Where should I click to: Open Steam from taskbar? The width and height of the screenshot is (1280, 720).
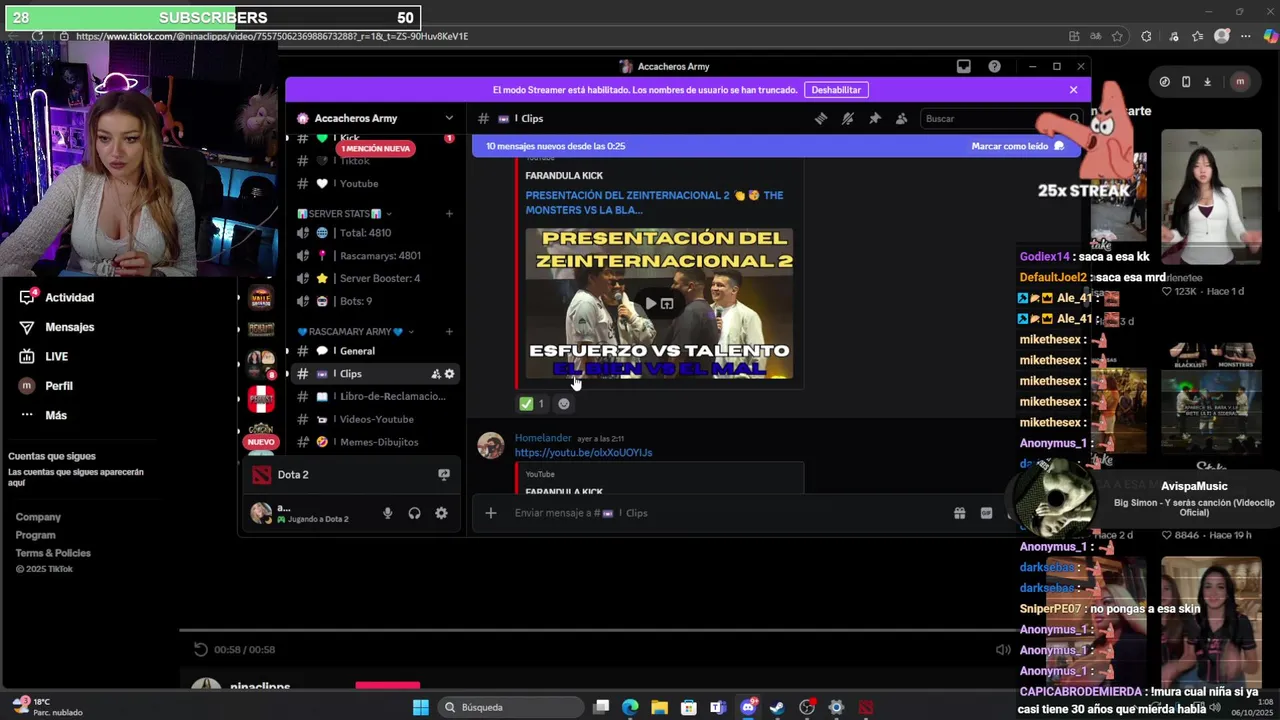[777, 707]
